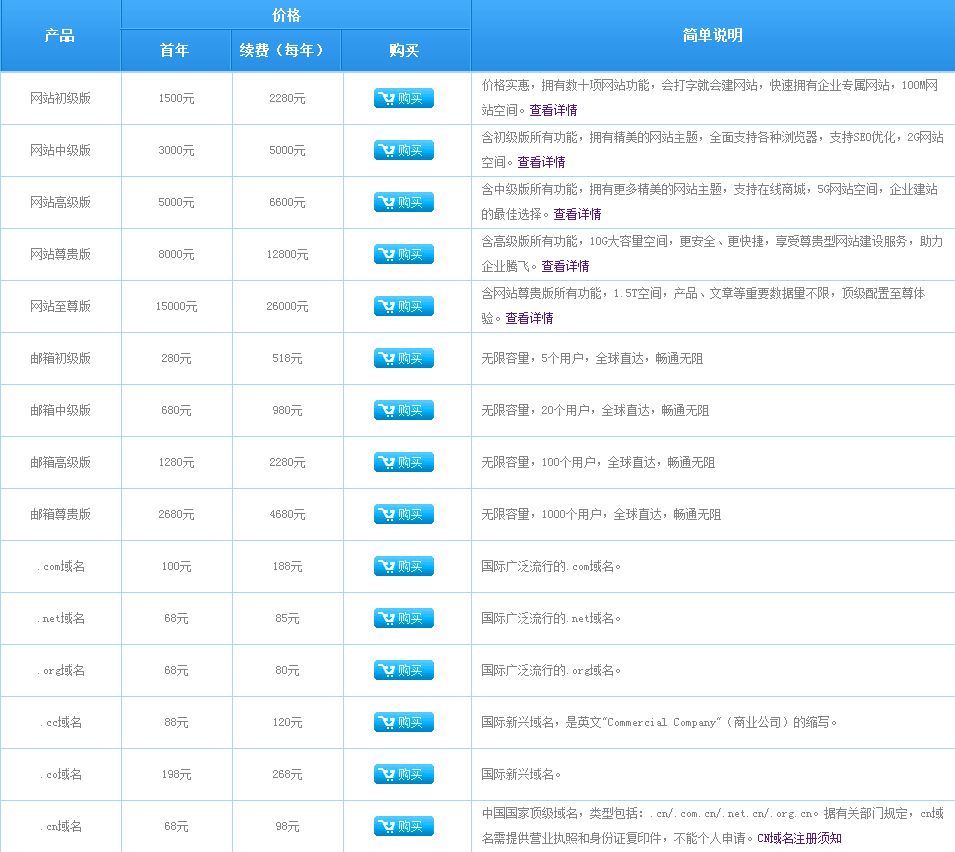This screenshot has width=955, height=852.
Task: Click 查看详情 in 网站至尊版 description
Action: click(529, 318)
